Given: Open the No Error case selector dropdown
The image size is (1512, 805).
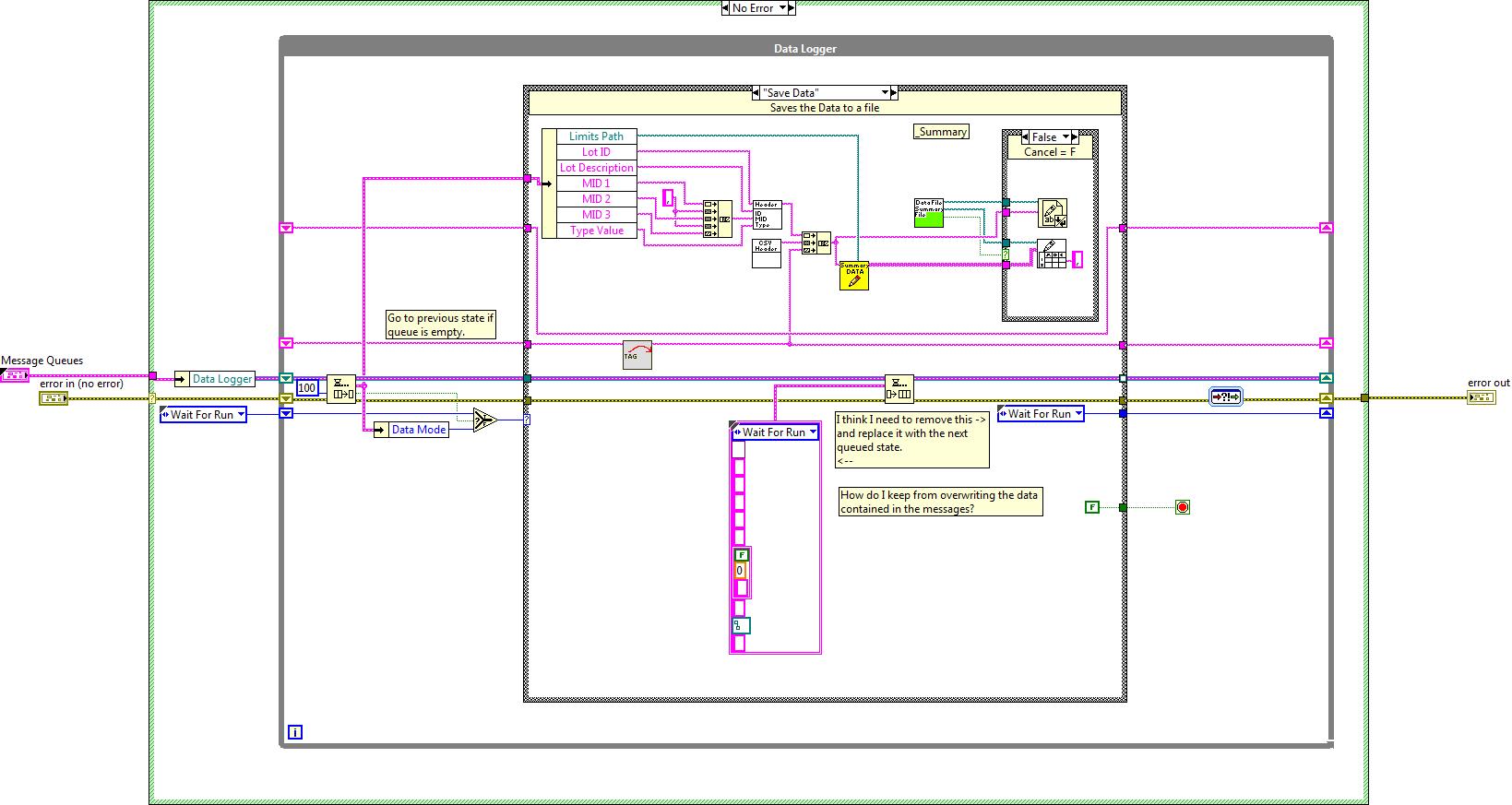Looking at the screenshot, I should [x=784, y=8].
